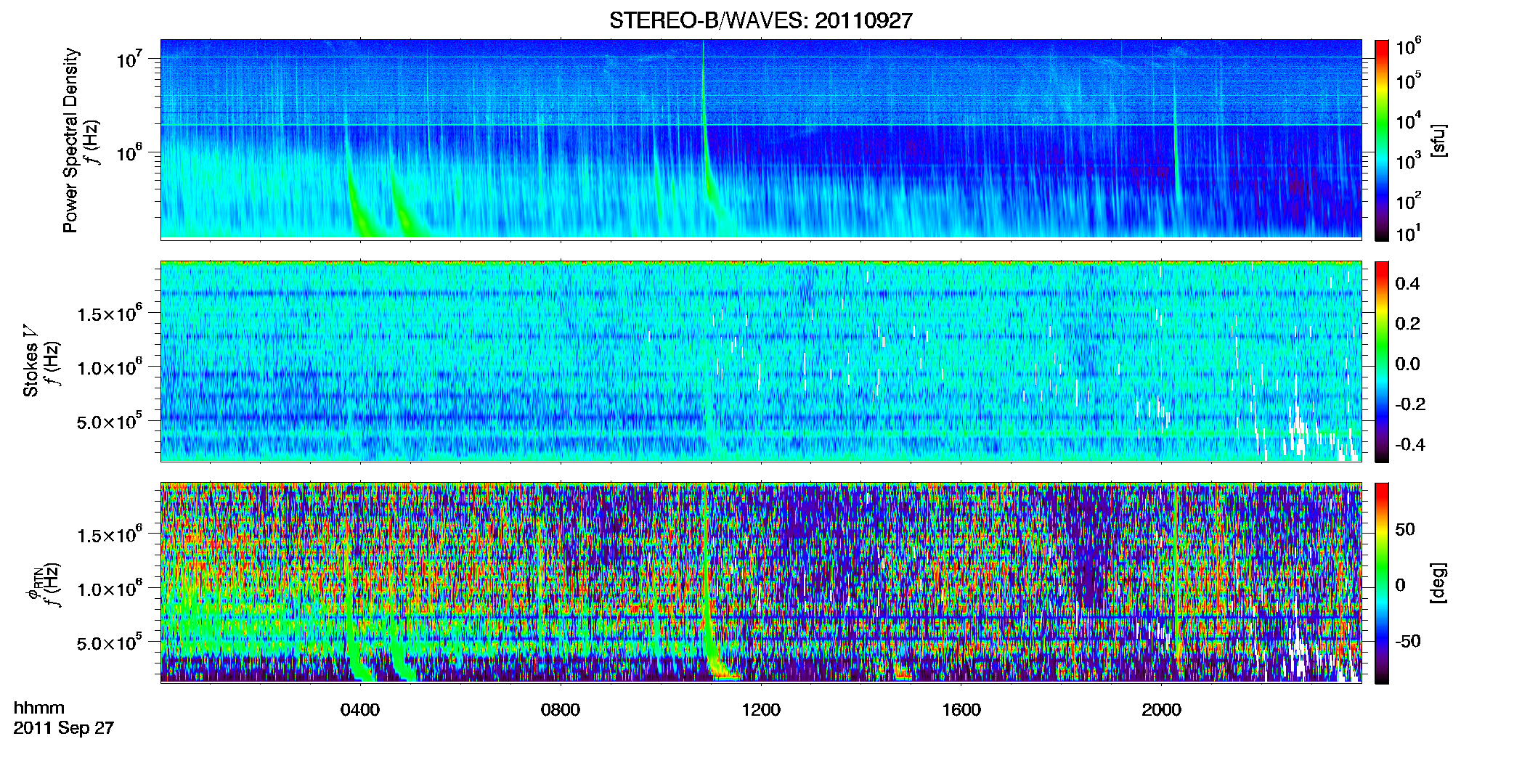1522x784 pixels.
Task: Click the [sfu] colorbar unit label
Action: (x=1438, y=140)
